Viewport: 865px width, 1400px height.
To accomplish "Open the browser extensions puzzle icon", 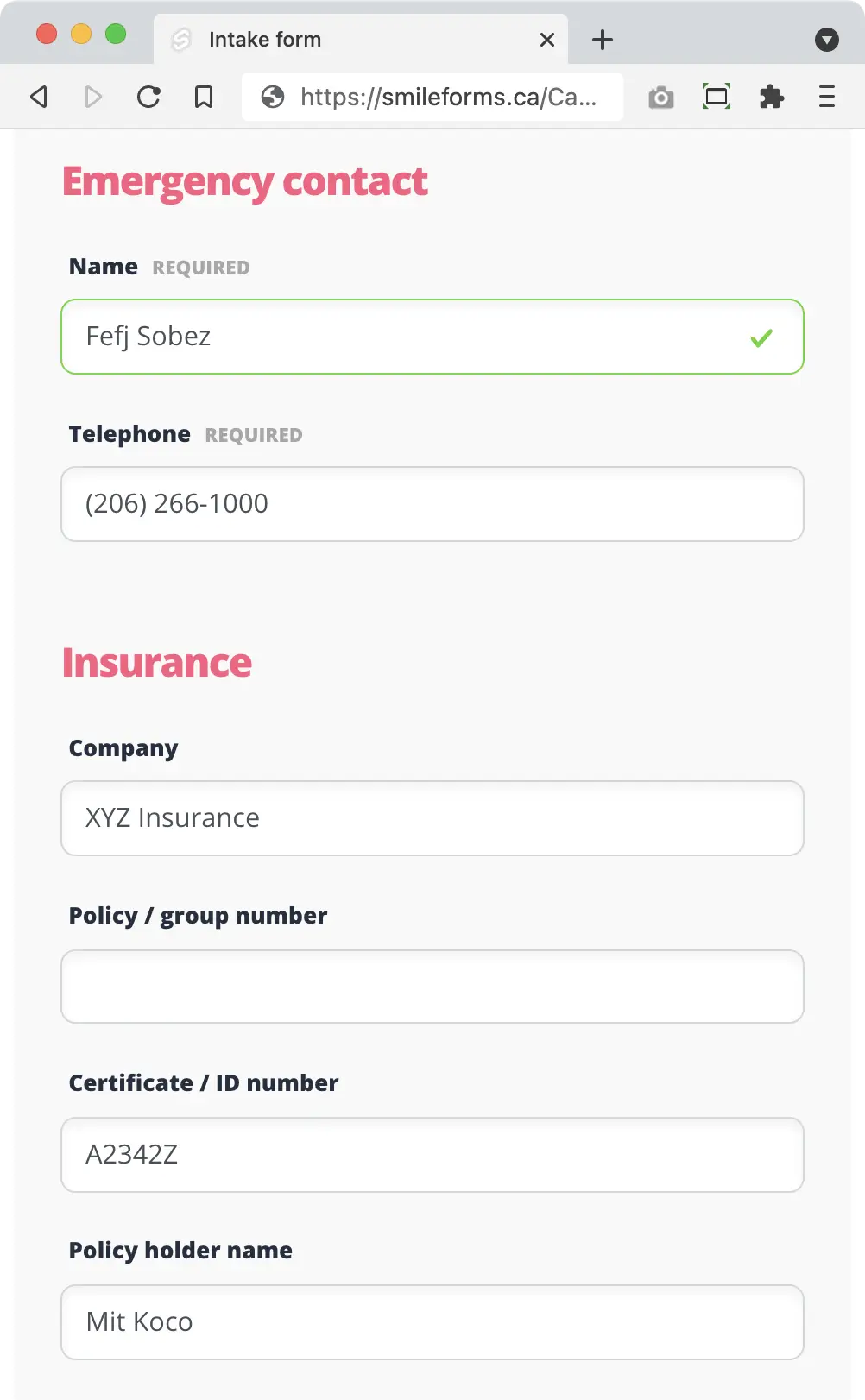I will [x=772, y=97].
